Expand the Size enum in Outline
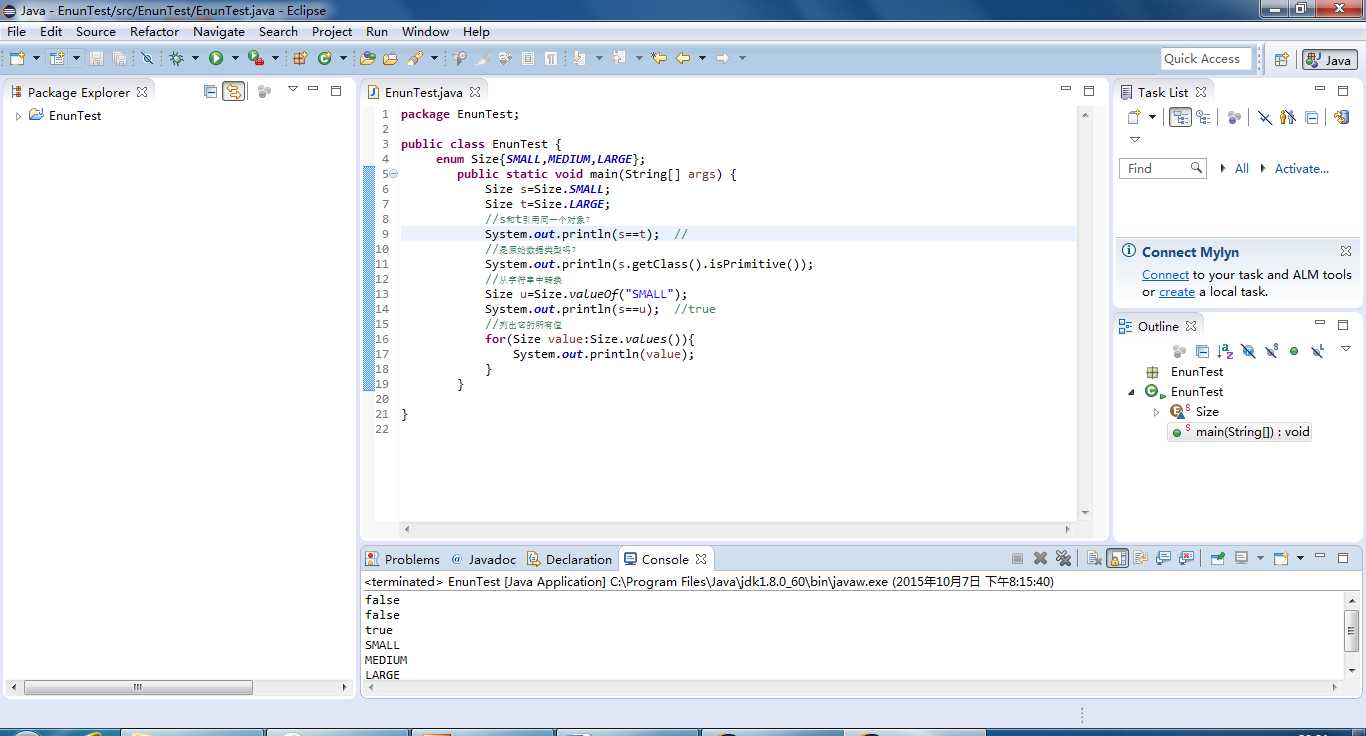Viewport: 1366px width, 736px height. 1156,412
